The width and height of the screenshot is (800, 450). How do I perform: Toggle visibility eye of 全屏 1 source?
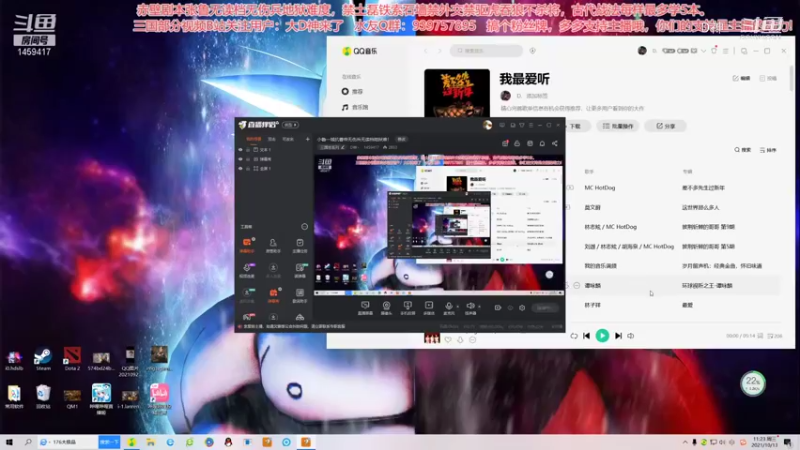click(240, 168)
